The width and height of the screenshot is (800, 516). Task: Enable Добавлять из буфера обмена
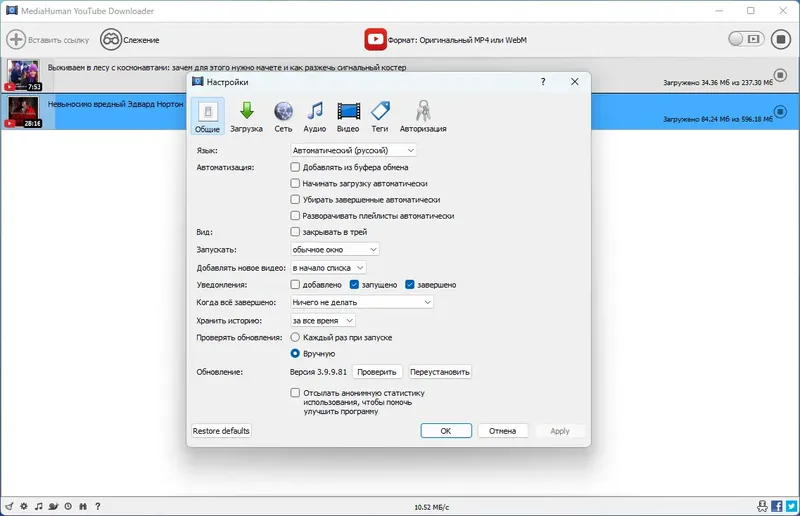[x=295, y=167]
